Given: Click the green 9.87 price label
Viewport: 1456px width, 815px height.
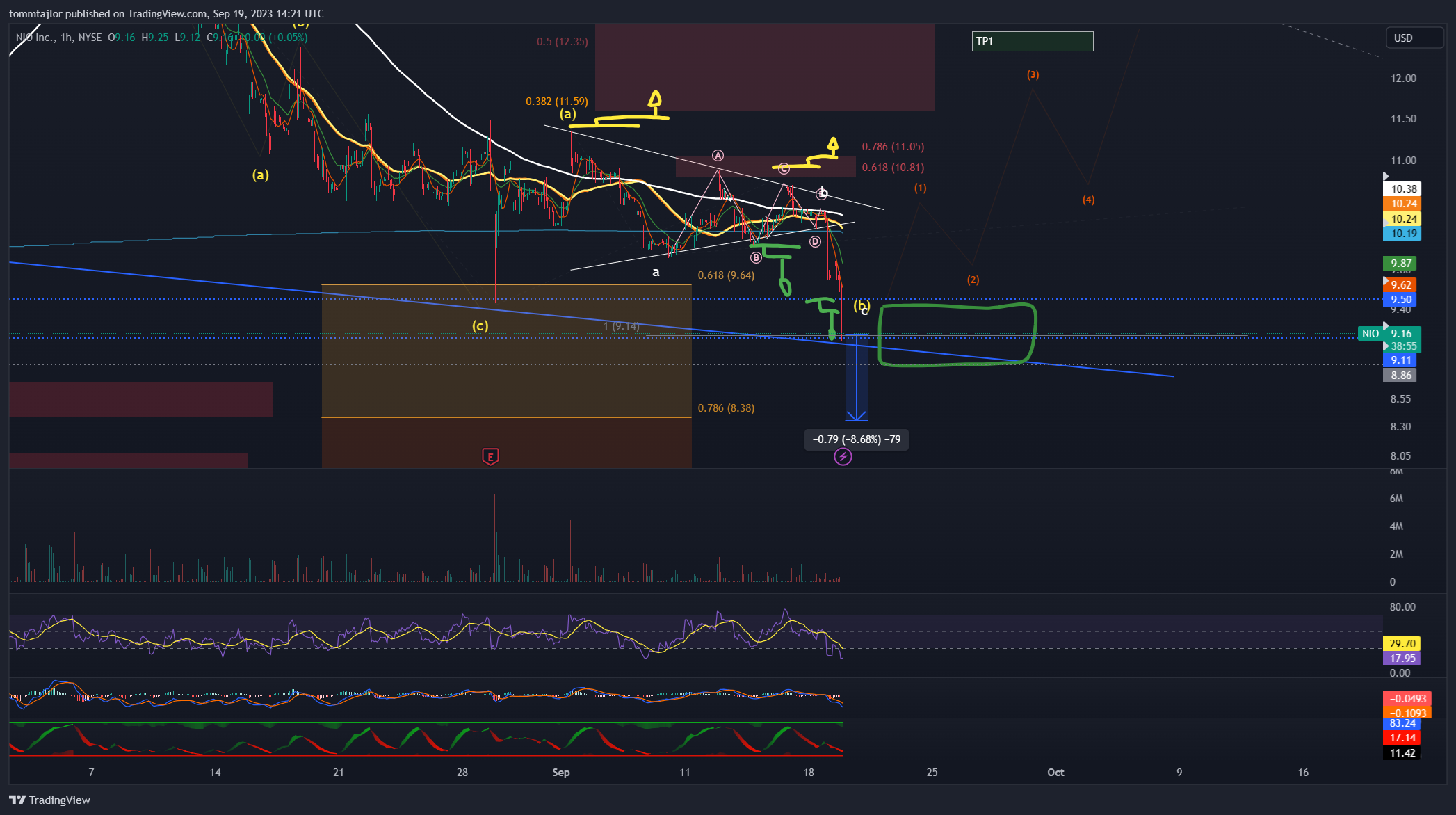Looking at the screenshot, I should [x=1400, y=264].
